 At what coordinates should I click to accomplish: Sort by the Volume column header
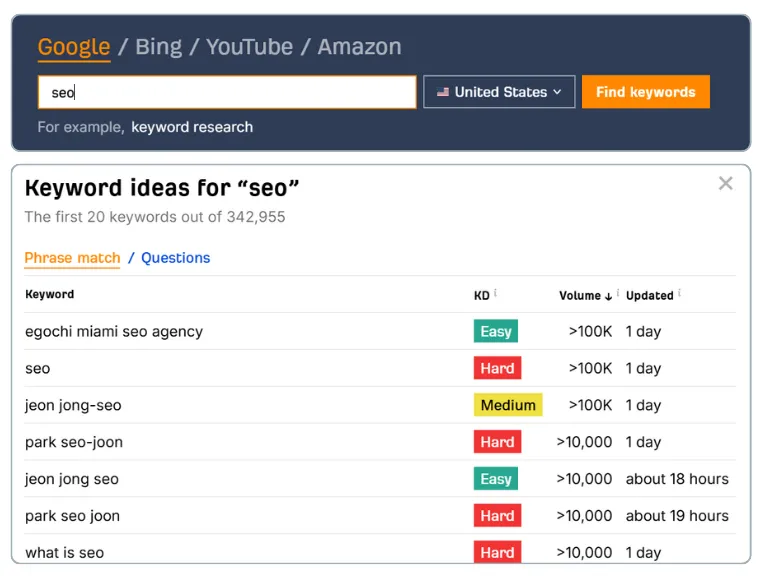[580, 296]
